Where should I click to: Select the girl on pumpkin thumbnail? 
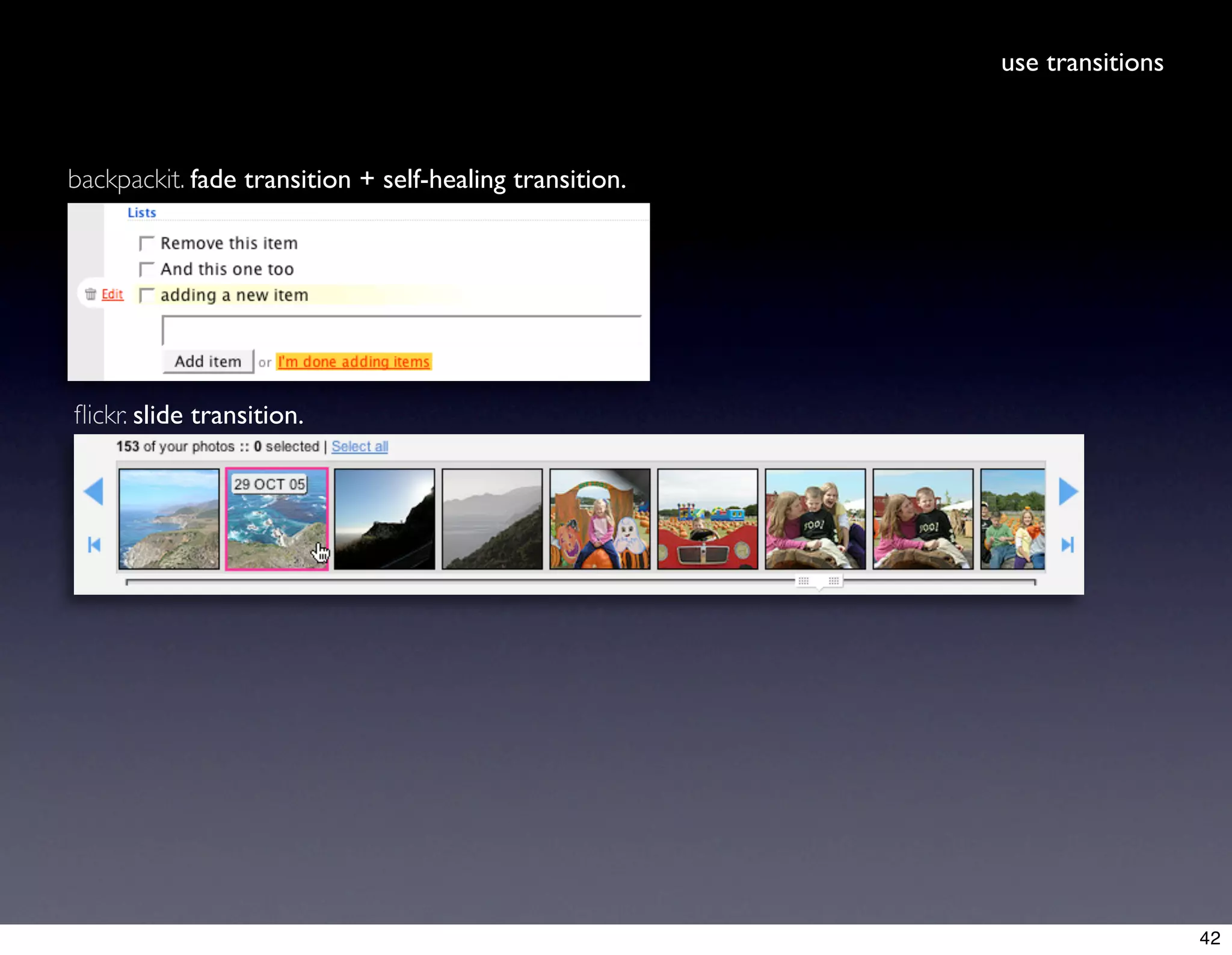600,519
